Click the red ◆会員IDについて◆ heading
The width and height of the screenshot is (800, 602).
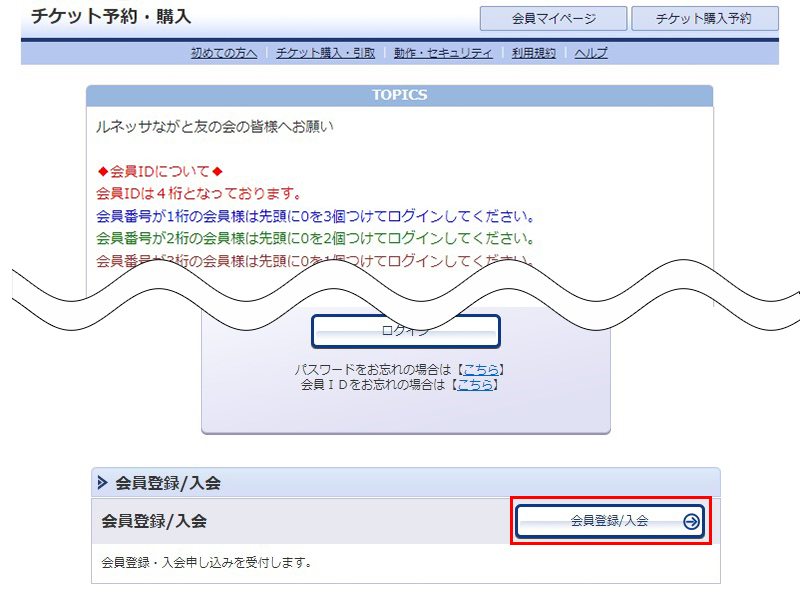pos(159,171)
